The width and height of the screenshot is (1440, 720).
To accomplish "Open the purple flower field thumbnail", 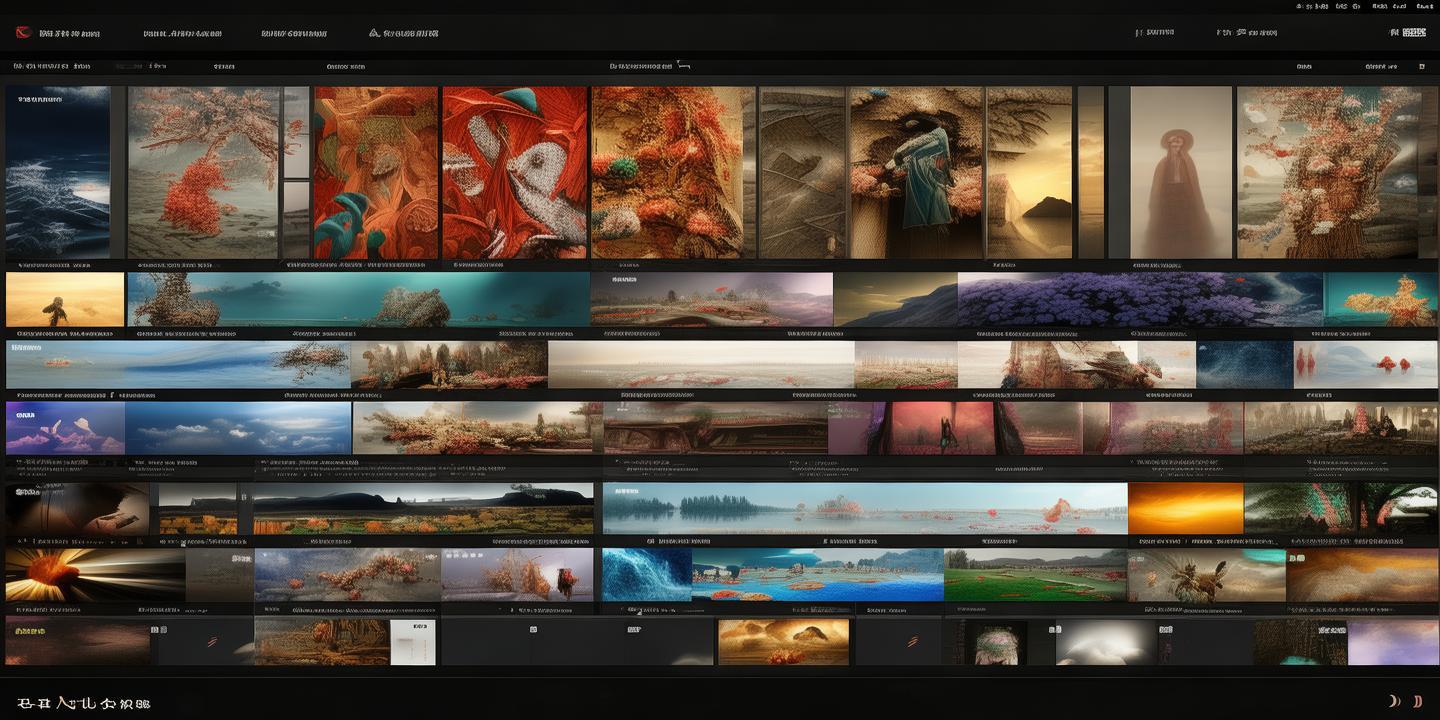I will [1140, 299].
